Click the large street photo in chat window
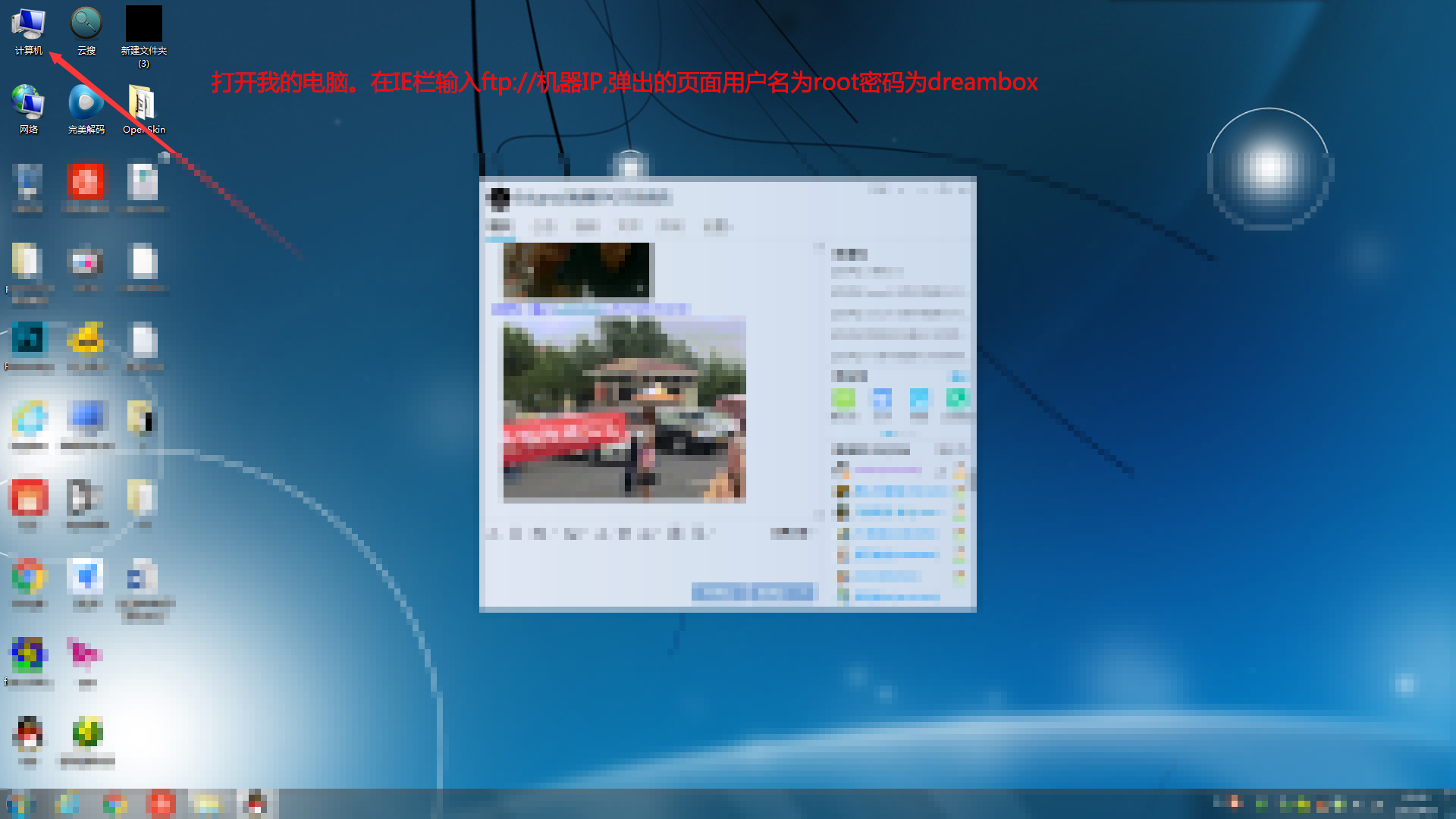Screen dimensions: 1456x819 point(624,410)
